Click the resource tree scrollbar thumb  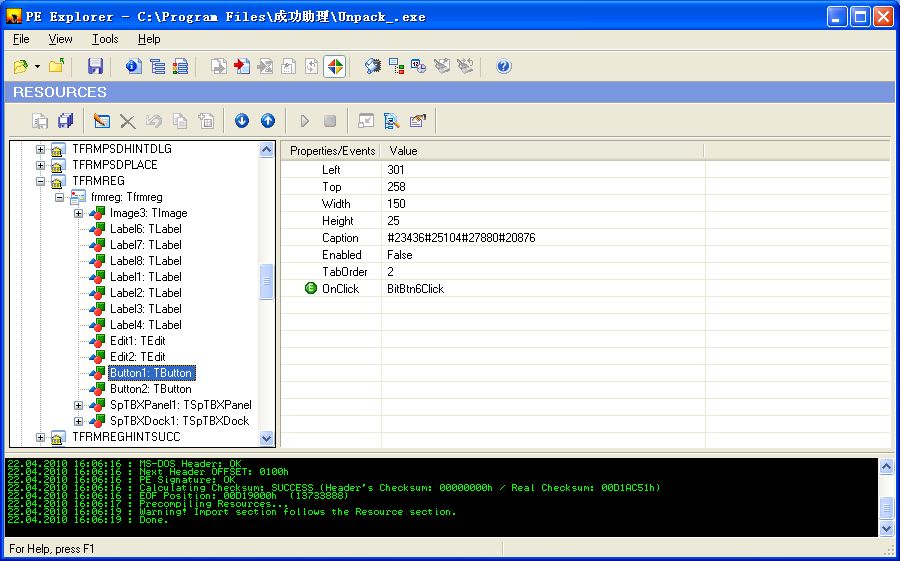tap(266, 281)
